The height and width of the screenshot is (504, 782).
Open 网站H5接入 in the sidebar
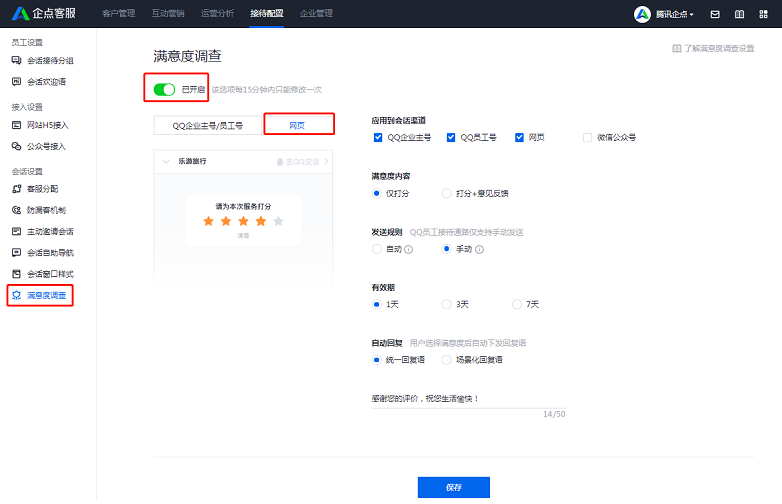tap(47, 125)
